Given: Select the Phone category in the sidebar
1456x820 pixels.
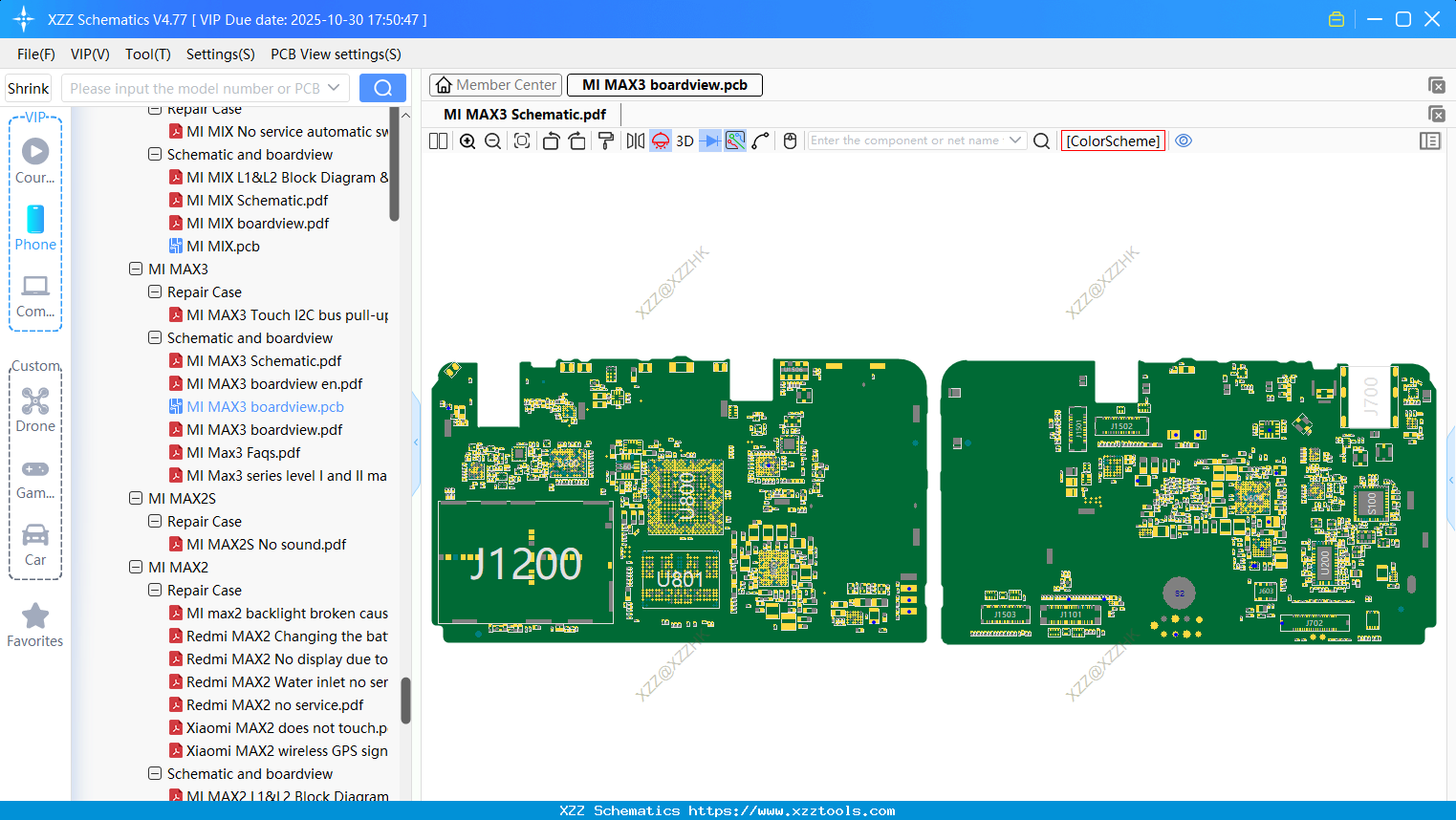Looking at the screenshot, I should 35,228.
